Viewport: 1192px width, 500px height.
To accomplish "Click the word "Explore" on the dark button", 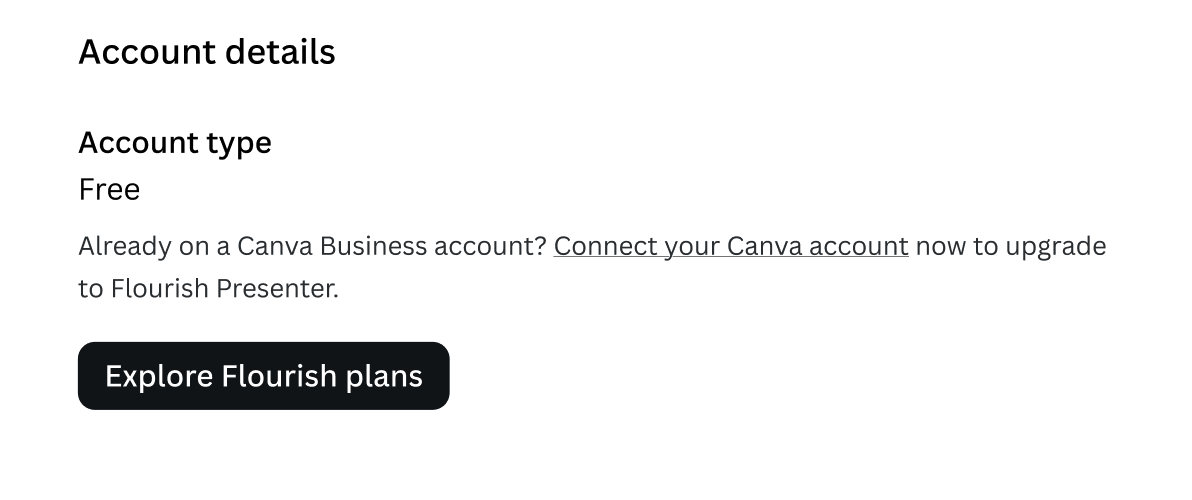I will point(159,376).
